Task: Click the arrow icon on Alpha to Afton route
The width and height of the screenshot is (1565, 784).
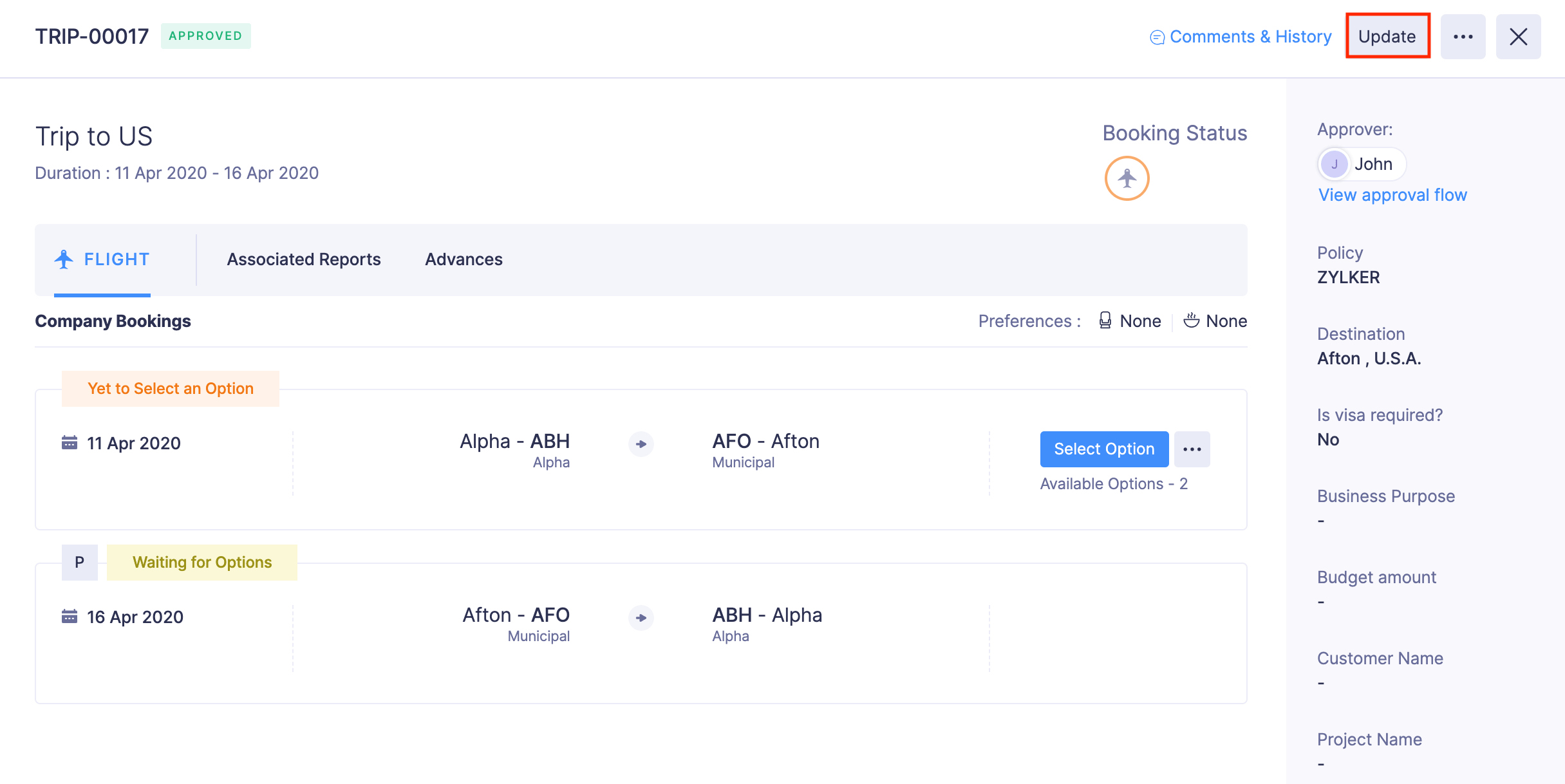Action: tap(641, 444)
